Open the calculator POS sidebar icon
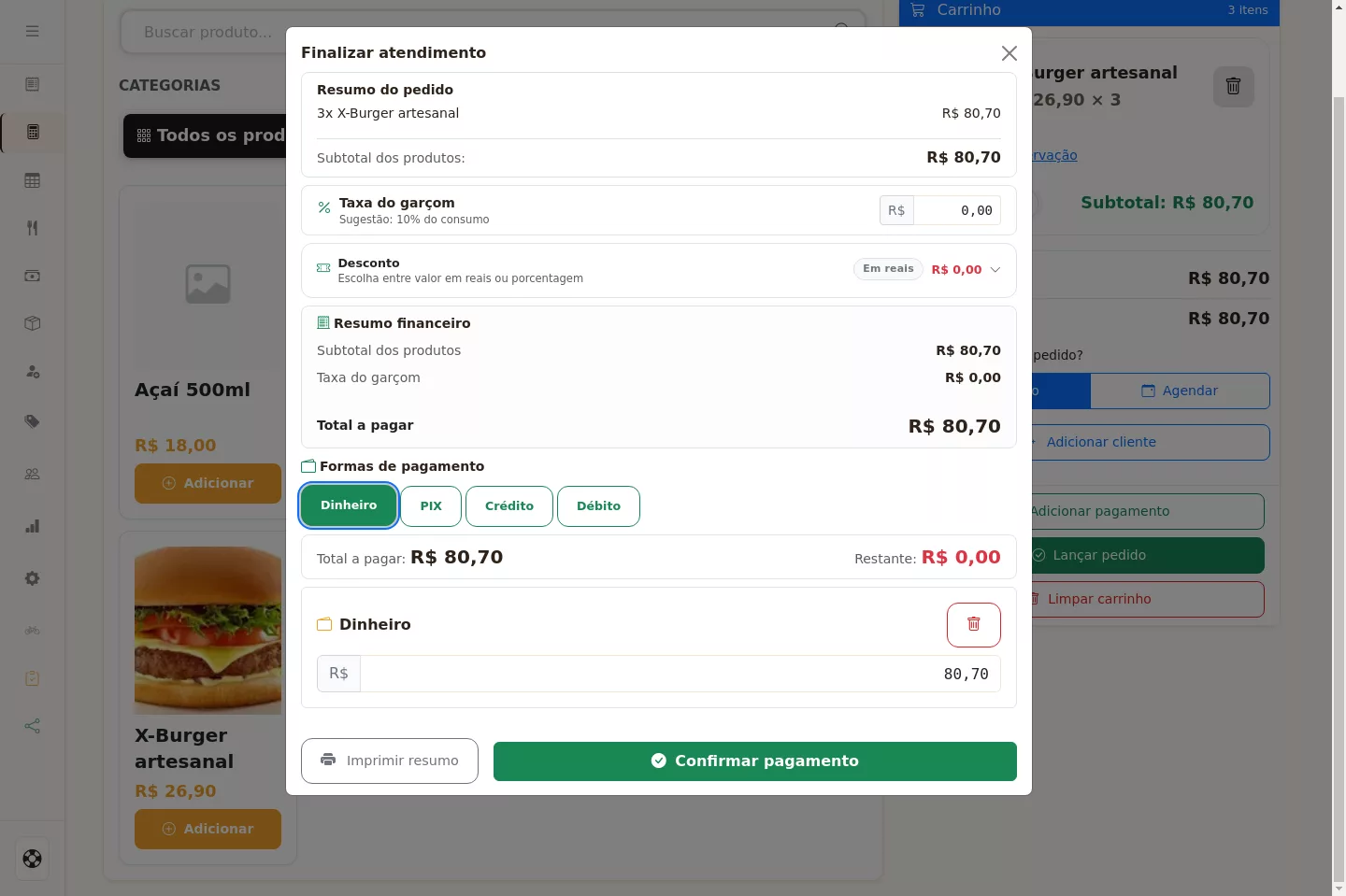This screenshot has width=1346, height=896. pos(33,133)
